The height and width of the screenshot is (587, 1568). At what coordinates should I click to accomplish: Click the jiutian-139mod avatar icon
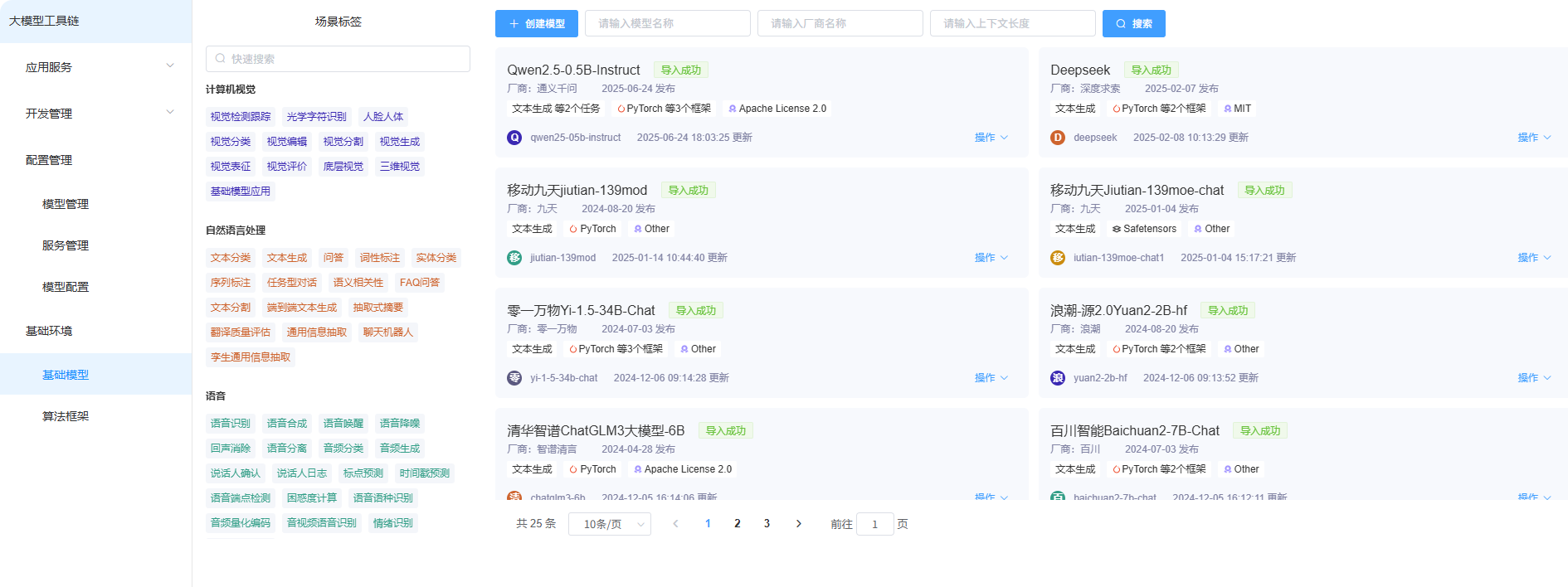coord(514,258)
